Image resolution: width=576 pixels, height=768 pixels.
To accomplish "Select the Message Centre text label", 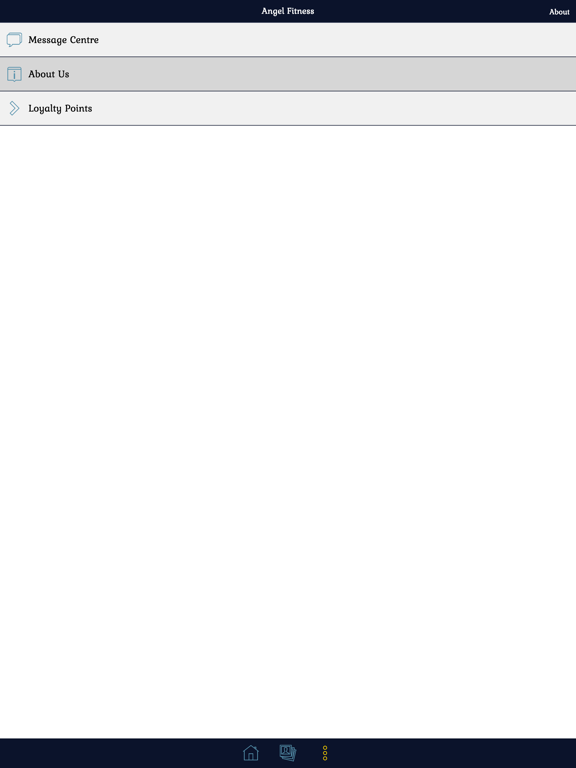I will [63, 40].
